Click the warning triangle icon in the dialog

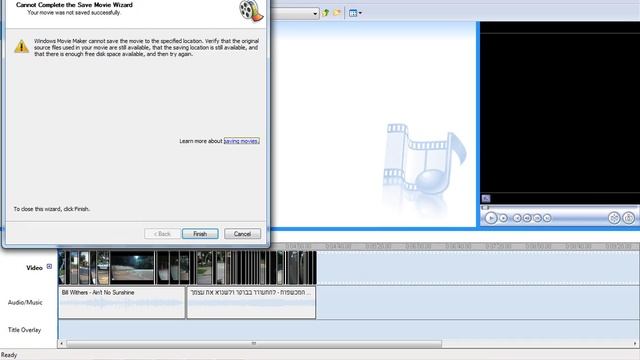click(22, 46)
